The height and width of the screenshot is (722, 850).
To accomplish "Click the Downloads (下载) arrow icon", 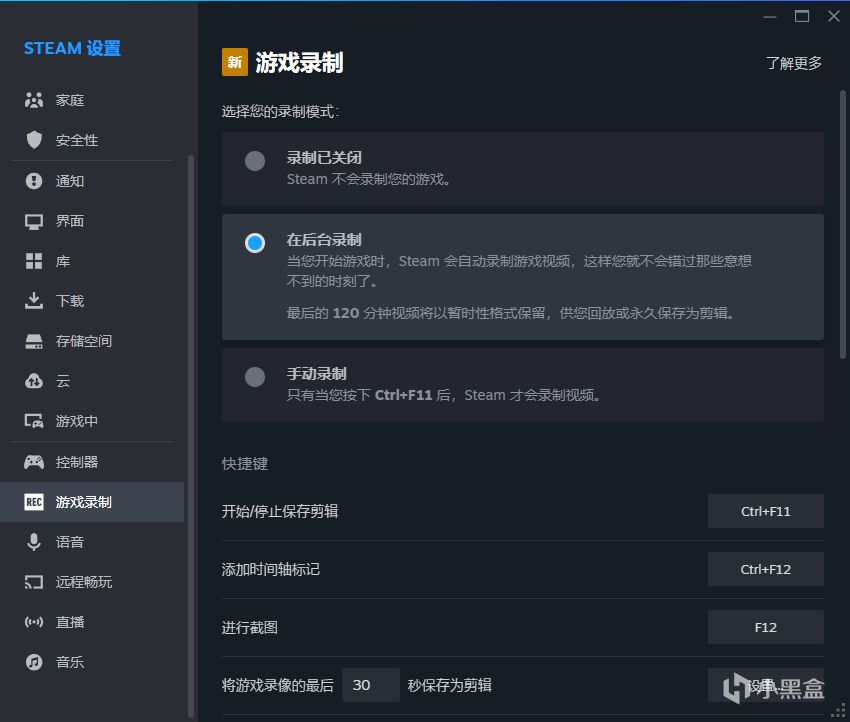I will point(34,301).
